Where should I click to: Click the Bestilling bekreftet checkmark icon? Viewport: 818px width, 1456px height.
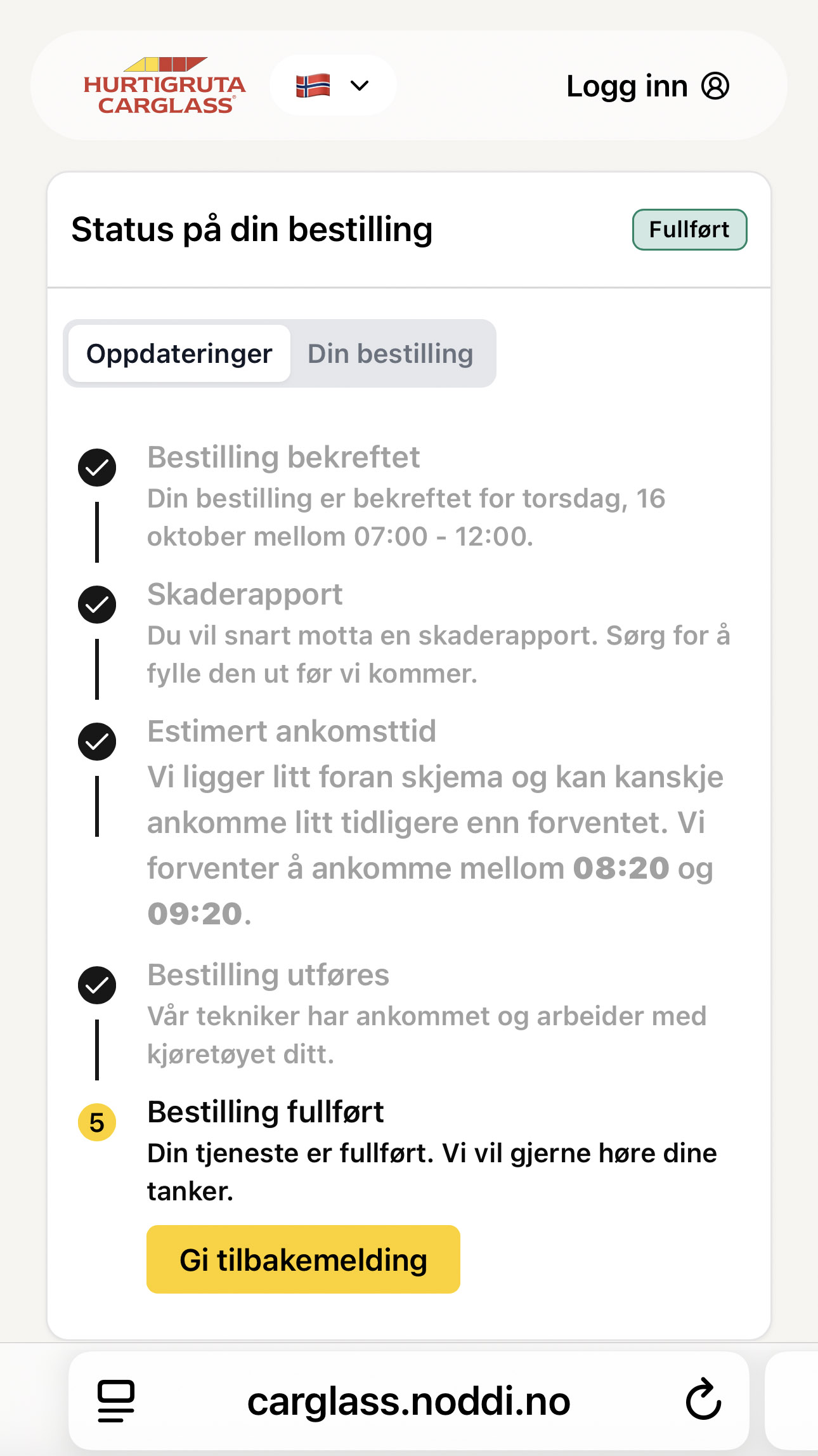tap(97, 468)
